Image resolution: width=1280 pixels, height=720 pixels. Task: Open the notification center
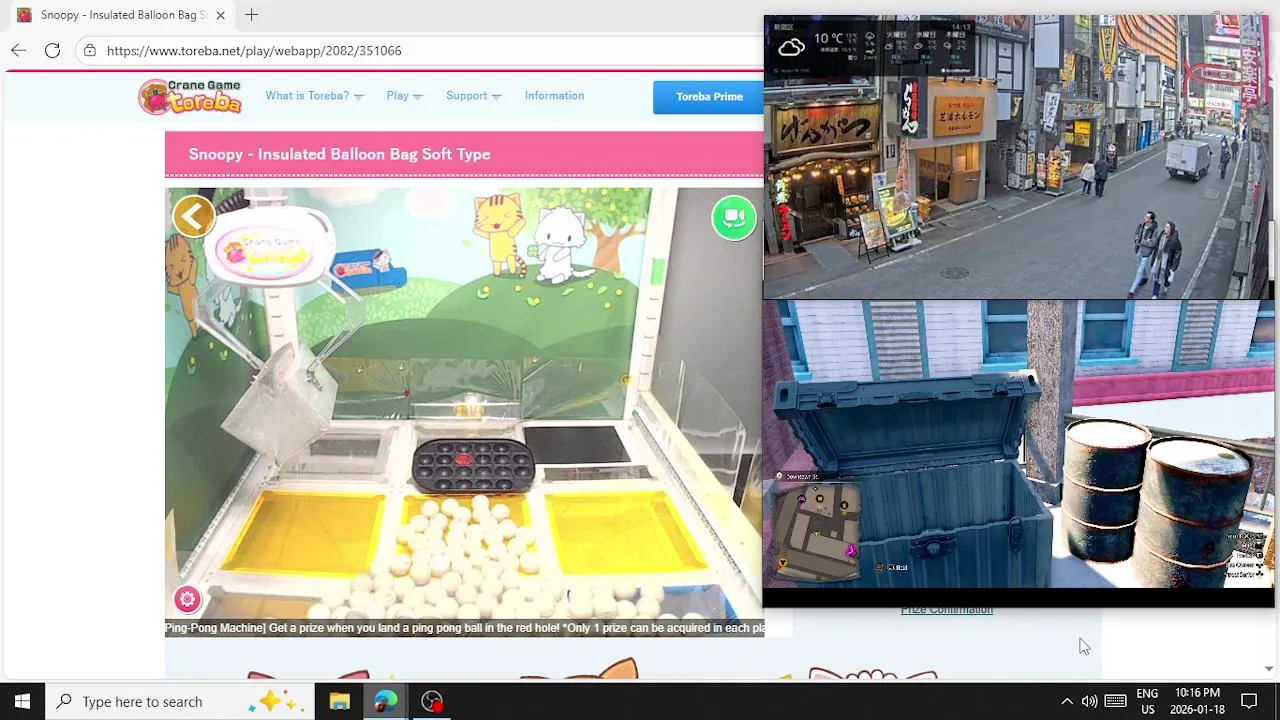[1249, 701]
